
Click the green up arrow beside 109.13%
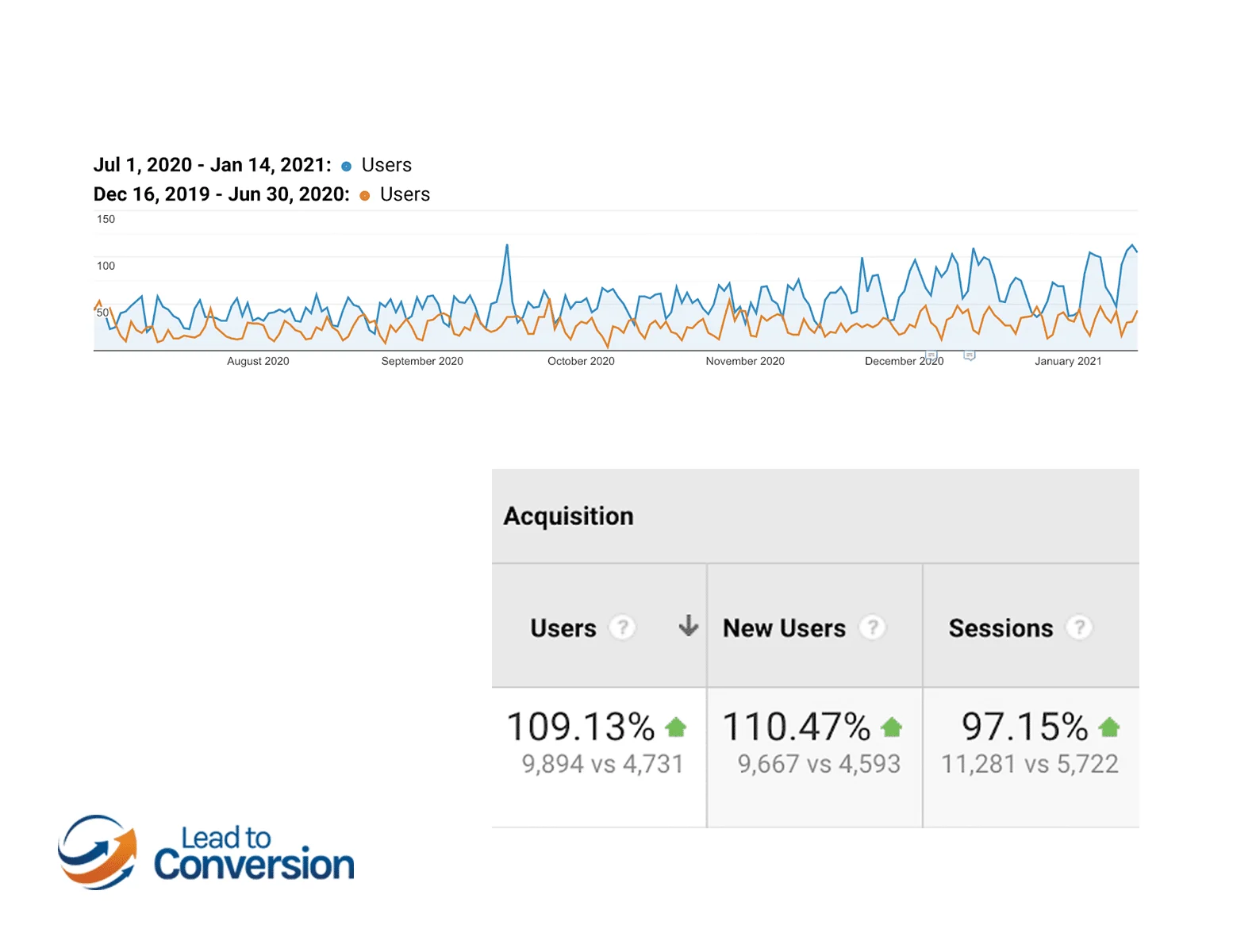pos(676,727)
